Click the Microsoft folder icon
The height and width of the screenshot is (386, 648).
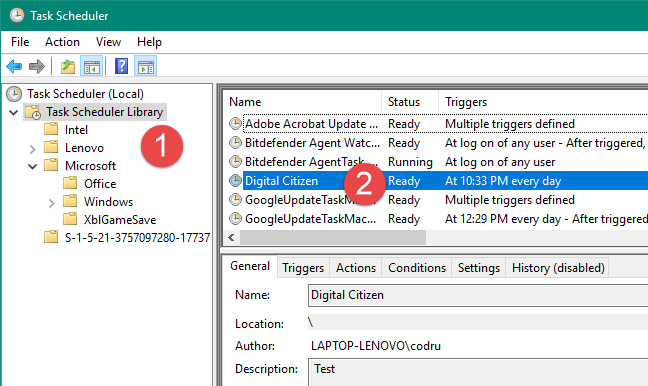(51, 165)
